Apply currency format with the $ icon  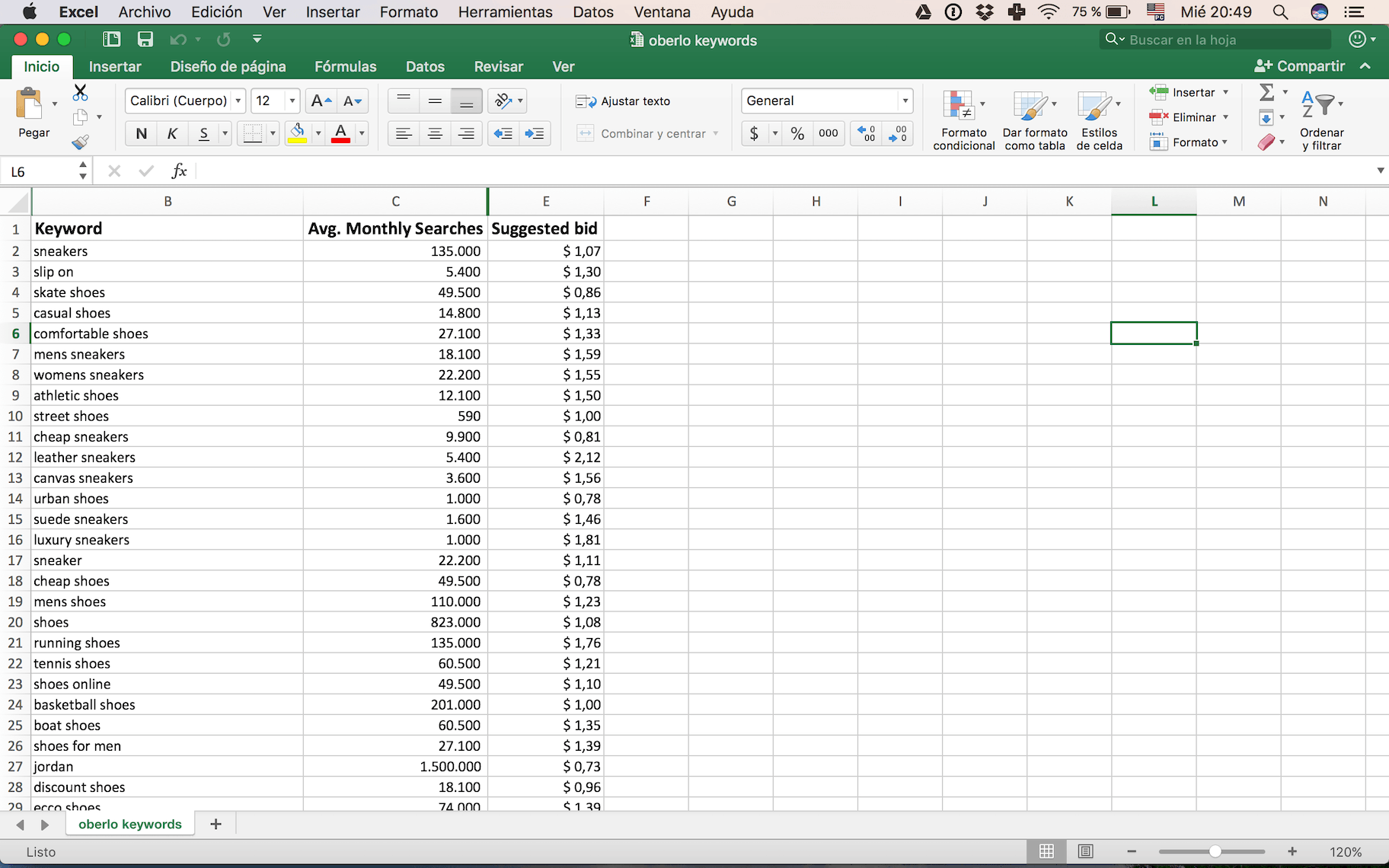click(x=755, y=133)
